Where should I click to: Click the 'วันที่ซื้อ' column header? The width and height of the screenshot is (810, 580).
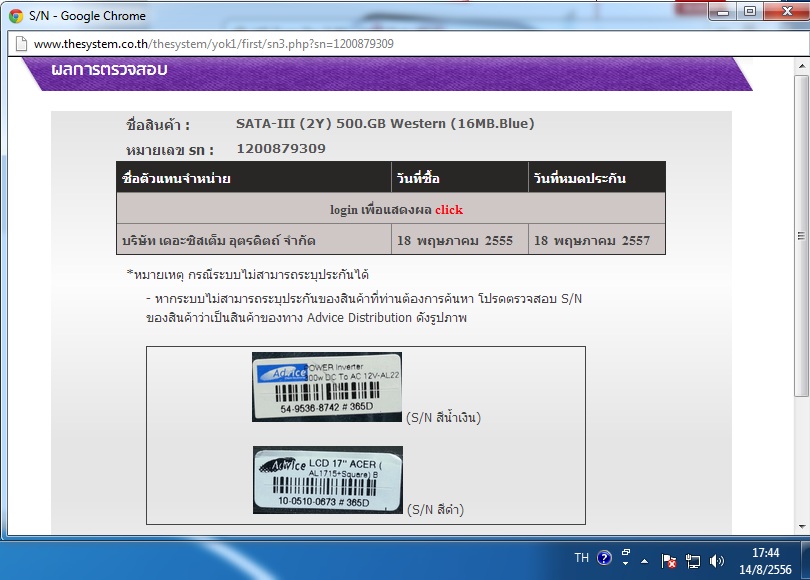460,178
